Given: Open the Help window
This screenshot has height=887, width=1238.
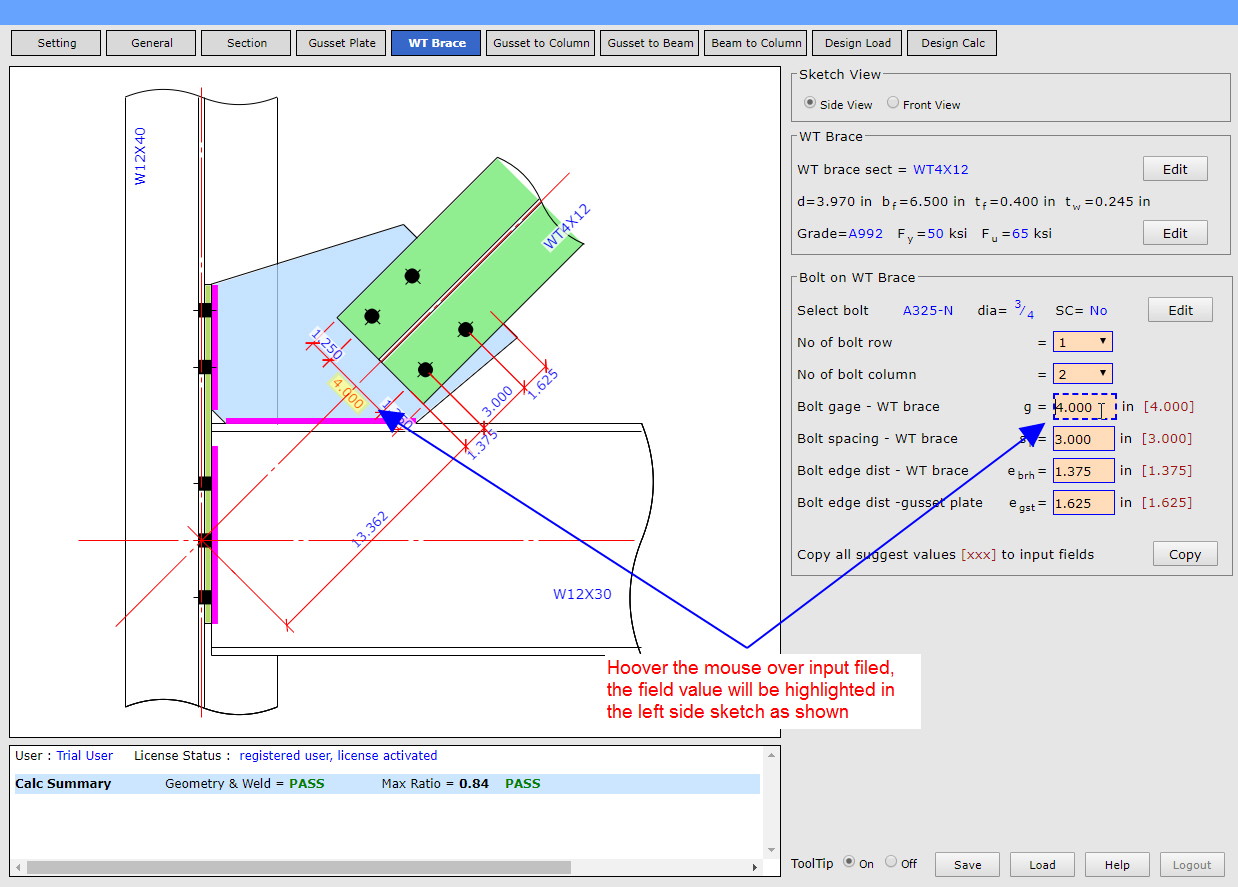Looking at the screenshot, I should click(1117, 864).
